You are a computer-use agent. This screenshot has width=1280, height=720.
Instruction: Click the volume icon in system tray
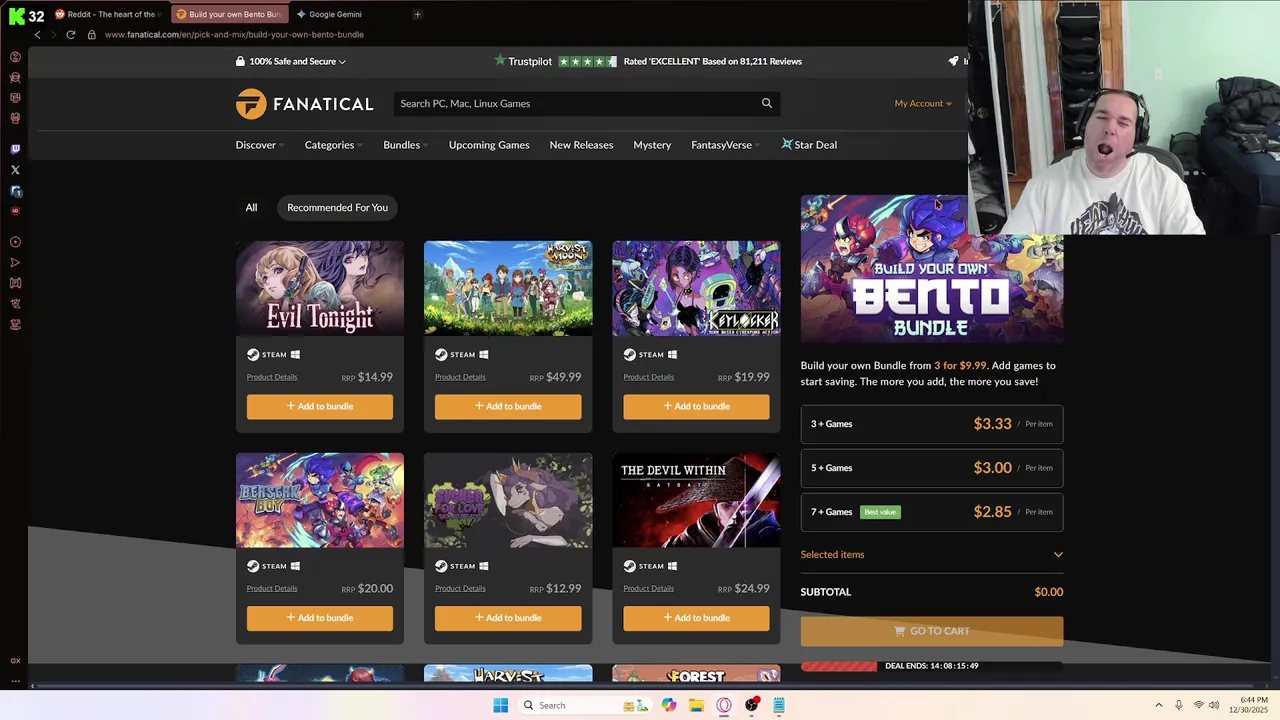click(x=1214, y=705)
